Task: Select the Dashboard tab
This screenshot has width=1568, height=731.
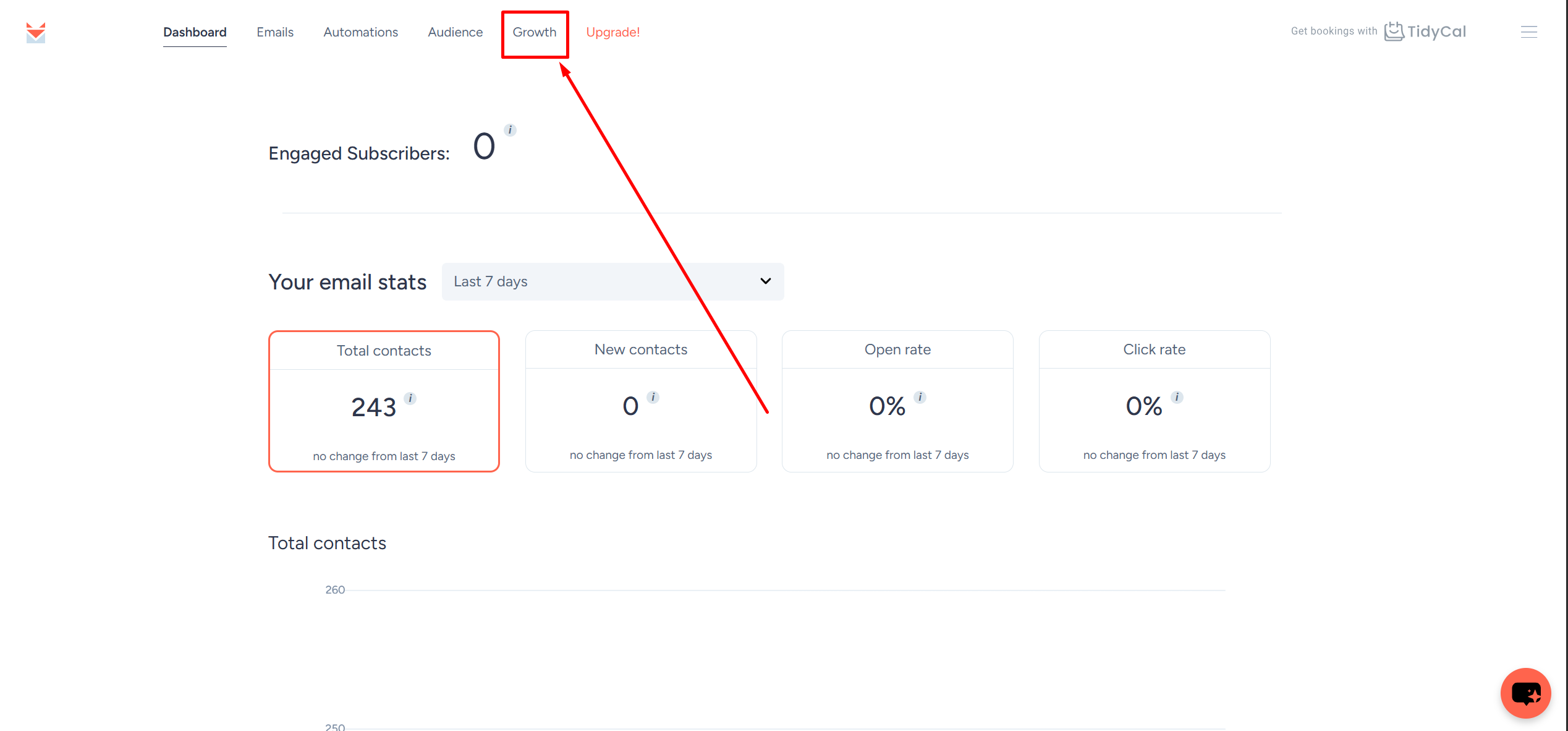Action: point(195,32)
